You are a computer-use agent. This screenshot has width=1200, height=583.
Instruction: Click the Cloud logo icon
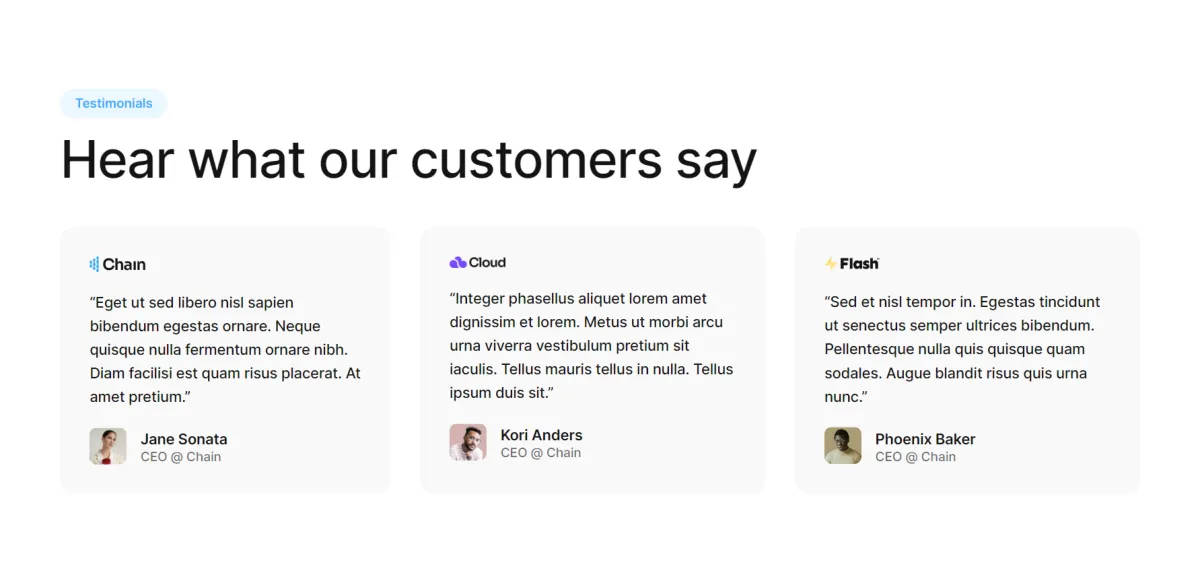[458, 263]
